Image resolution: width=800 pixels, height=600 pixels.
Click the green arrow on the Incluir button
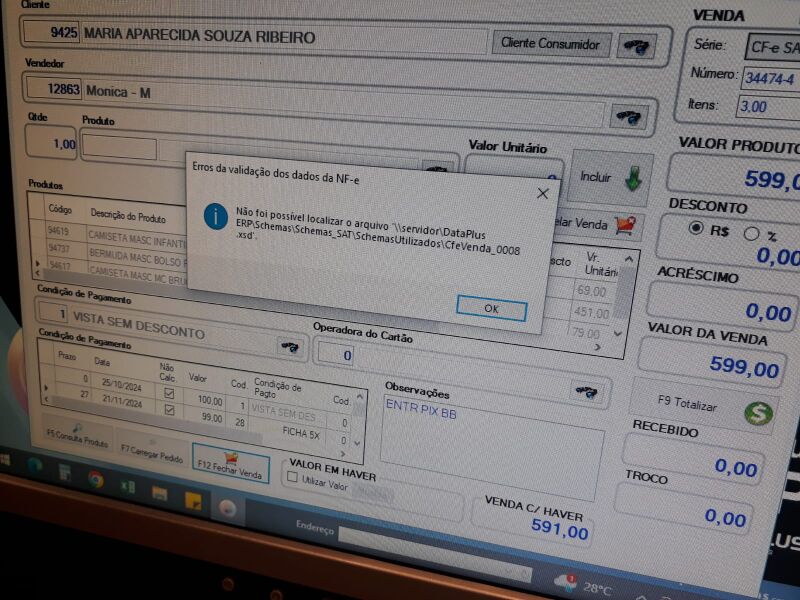pos(633,179)
